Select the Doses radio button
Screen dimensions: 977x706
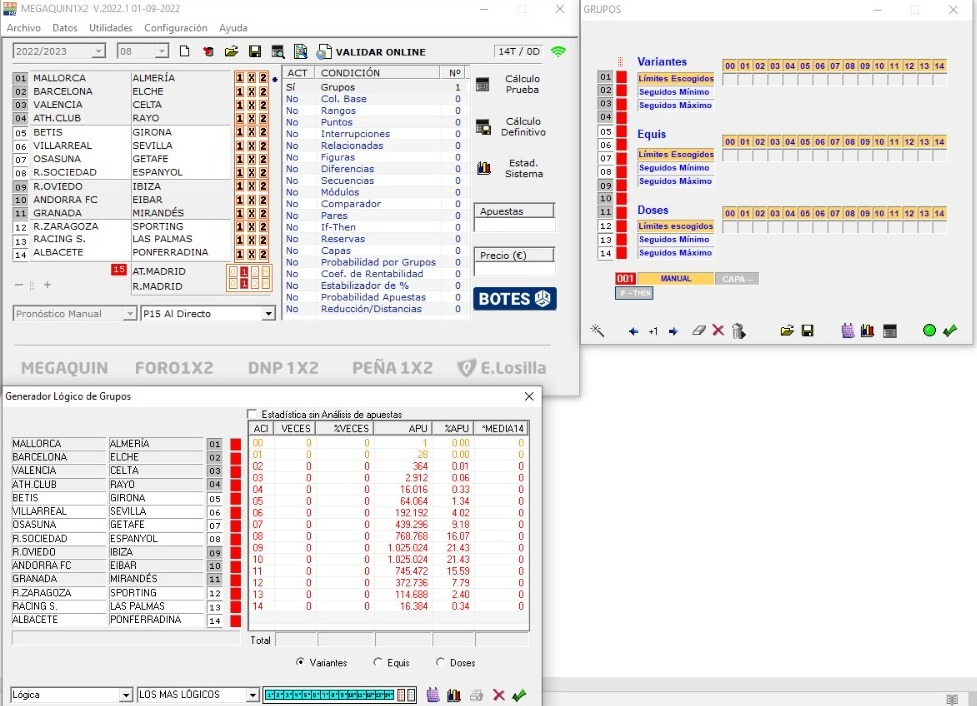pyautogui.click(x=441, y=662)
